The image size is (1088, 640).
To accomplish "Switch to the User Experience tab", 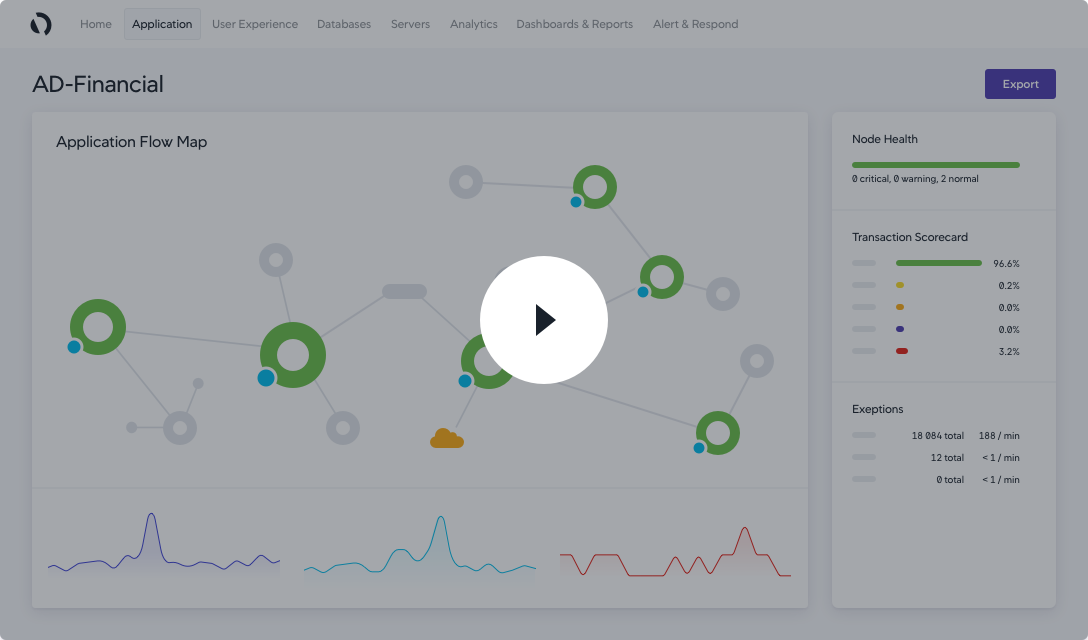I will tap(255, 24).
